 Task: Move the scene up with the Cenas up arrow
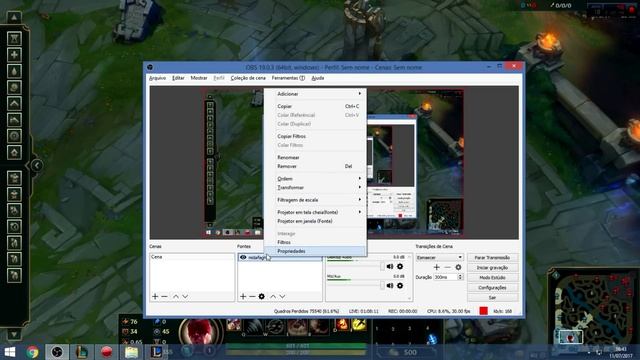pyautogui.click(x=176, y=296)
